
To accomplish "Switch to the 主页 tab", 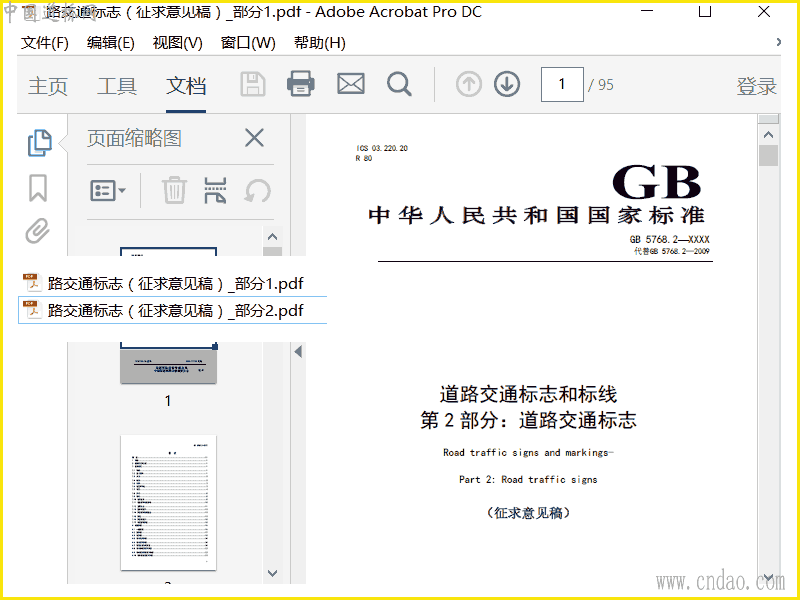I will click(x=48, y=86).
